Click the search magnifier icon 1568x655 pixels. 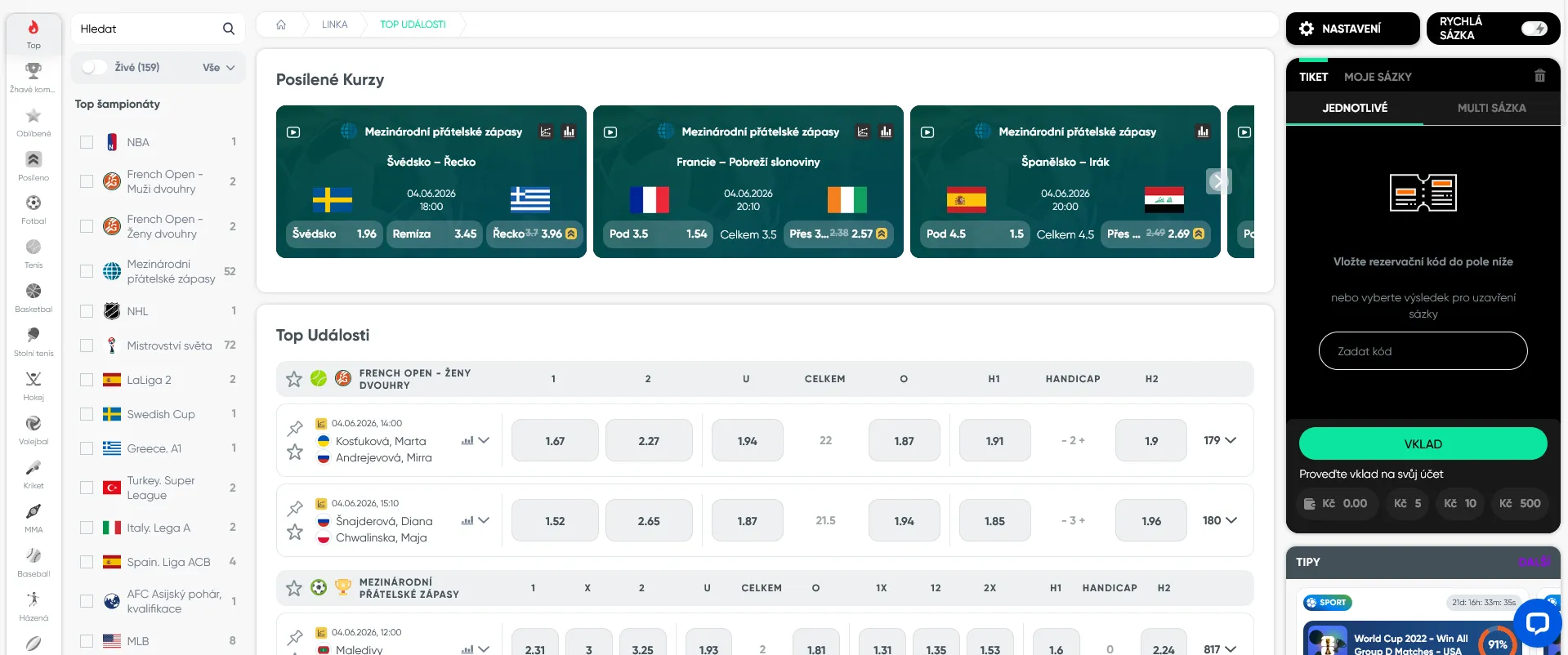[x=229, y=29]
